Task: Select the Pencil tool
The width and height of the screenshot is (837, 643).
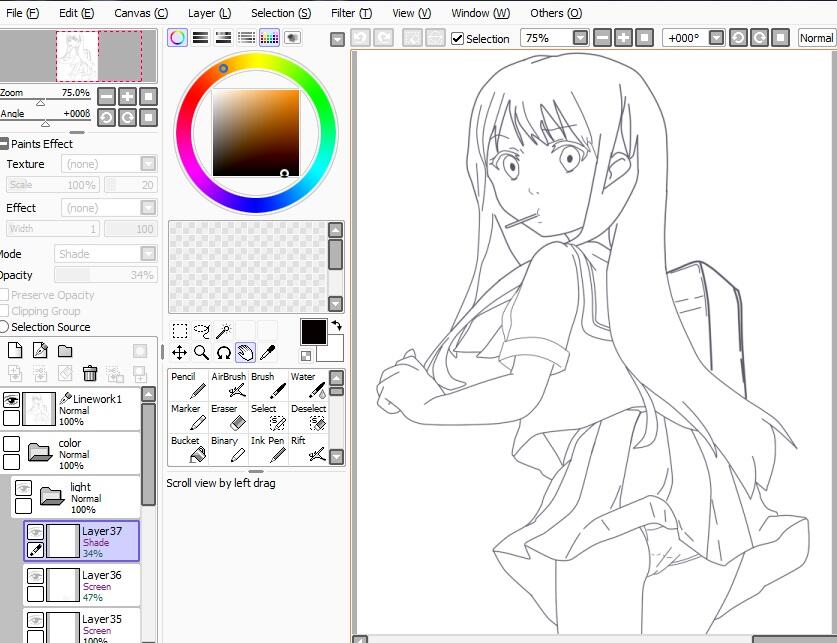Action: (188, 385)
